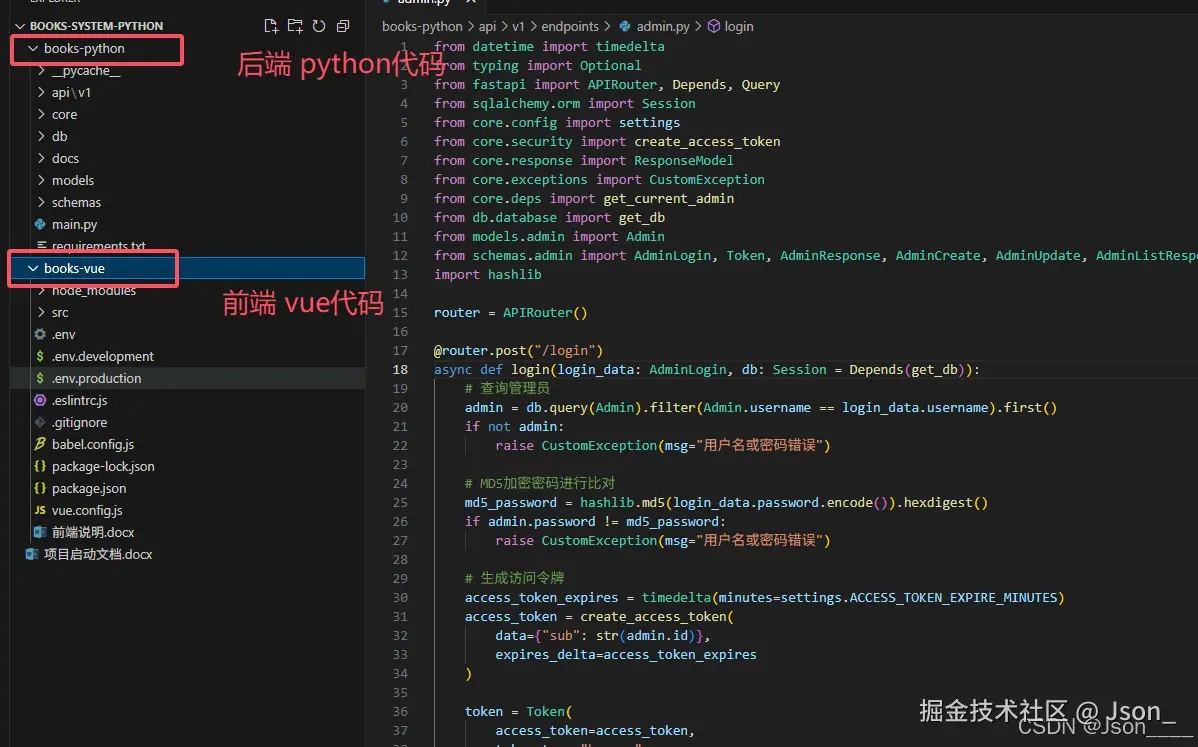1198x747 pixels.
Task: Expand the node_modules folder
Action: point(41,290)
